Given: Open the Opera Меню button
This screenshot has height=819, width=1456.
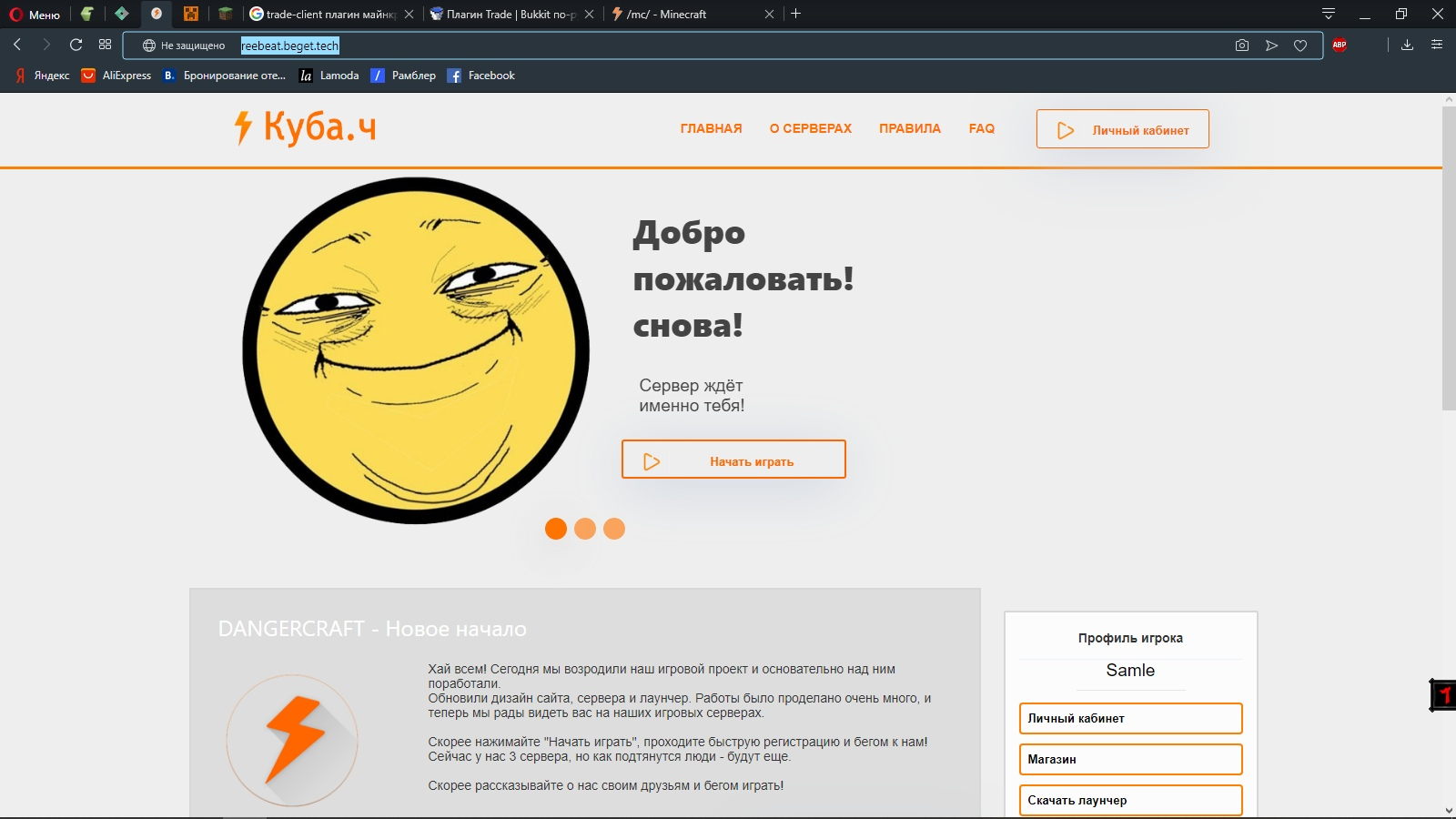Looking at the screenshot, I should coord(35,15).
